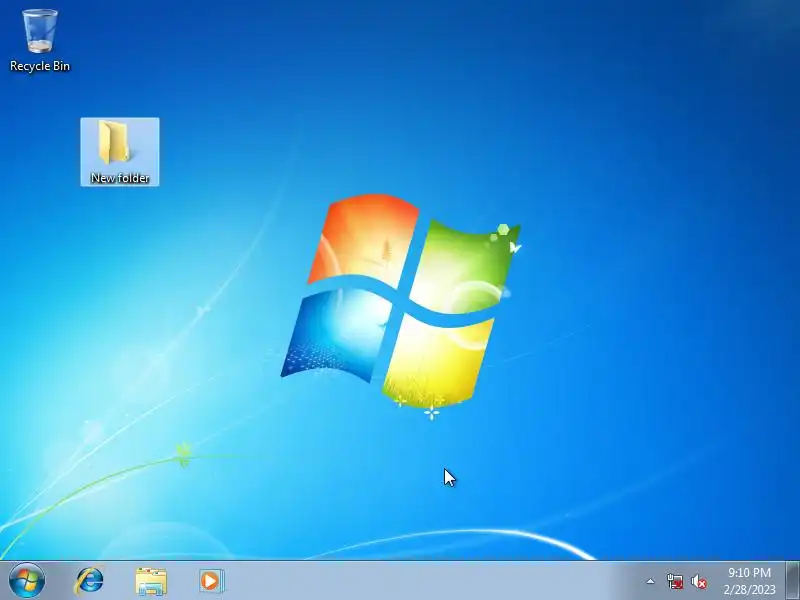The width and height of the screenshot is (800, 600).
Task: Select the New folder desktop icon
Action: [120, 152]
